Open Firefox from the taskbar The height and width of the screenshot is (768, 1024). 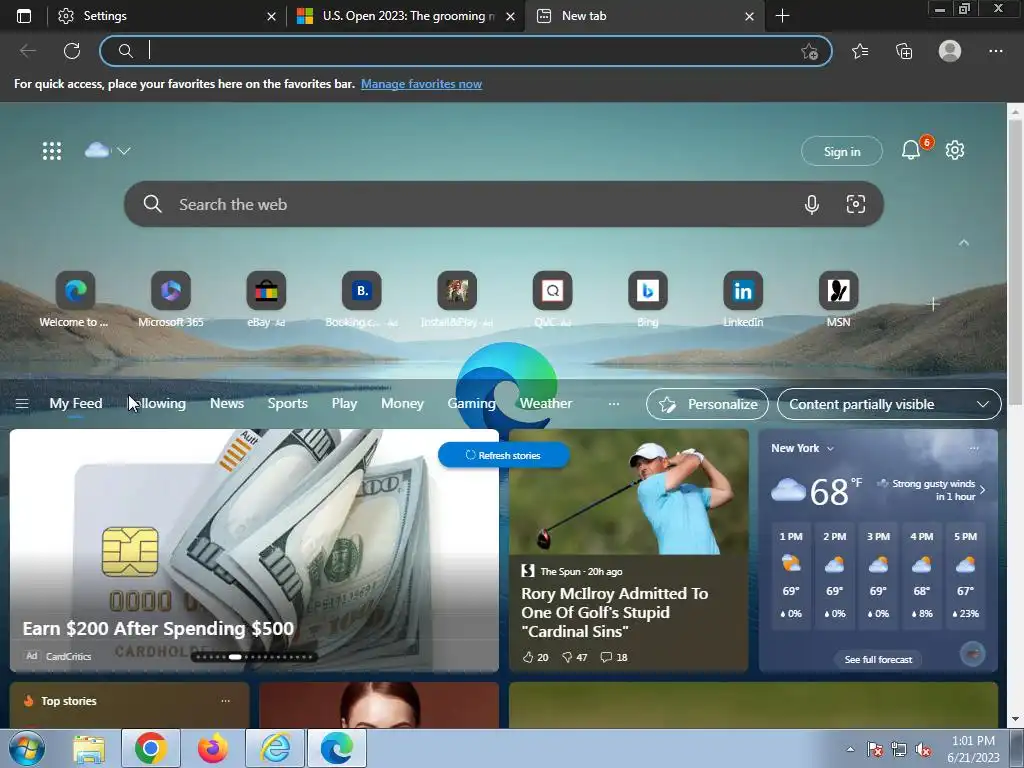[x=213, y=748]
